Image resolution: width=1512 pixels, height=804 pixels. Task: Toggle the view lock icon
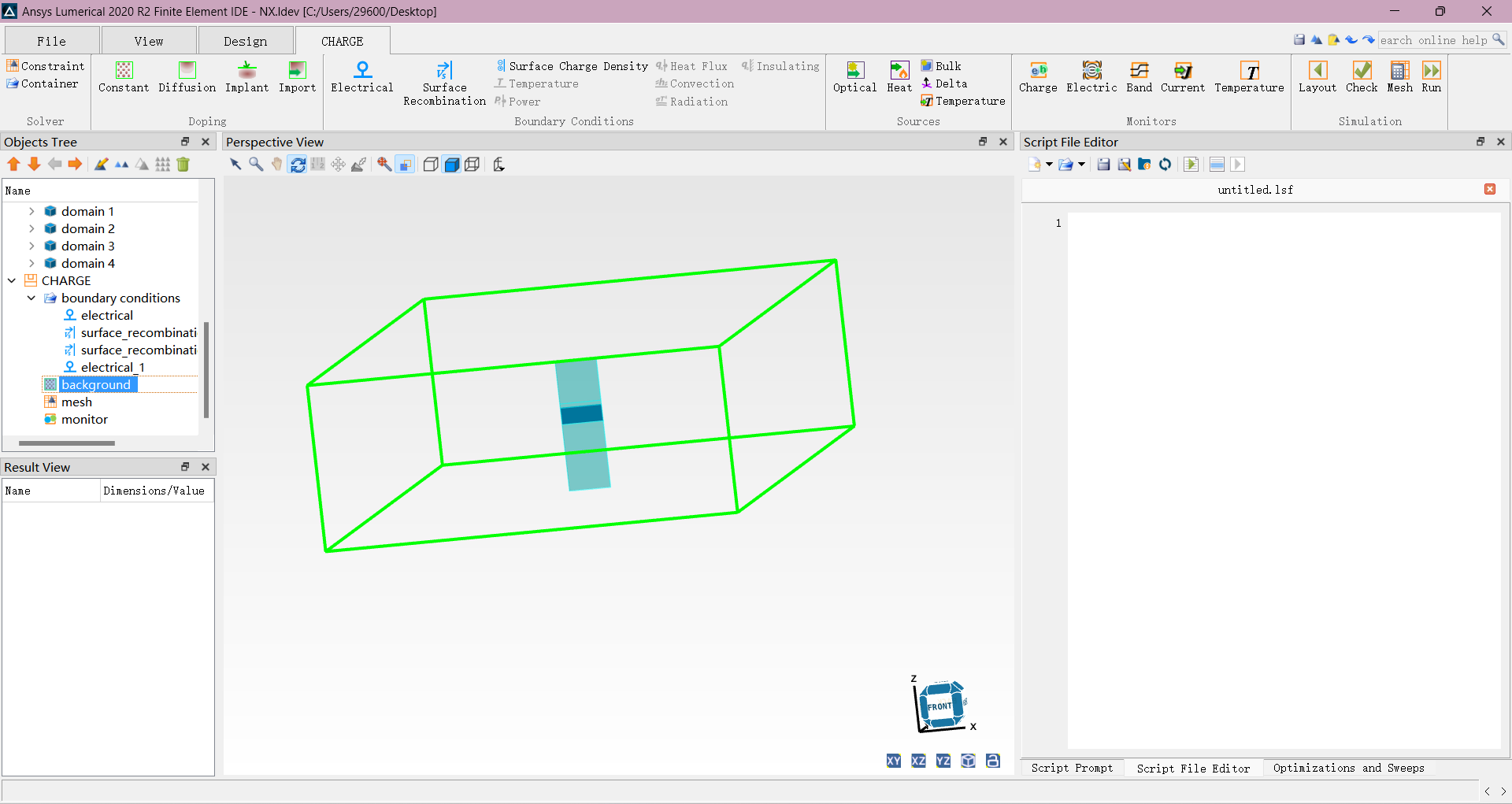(993, 761)
